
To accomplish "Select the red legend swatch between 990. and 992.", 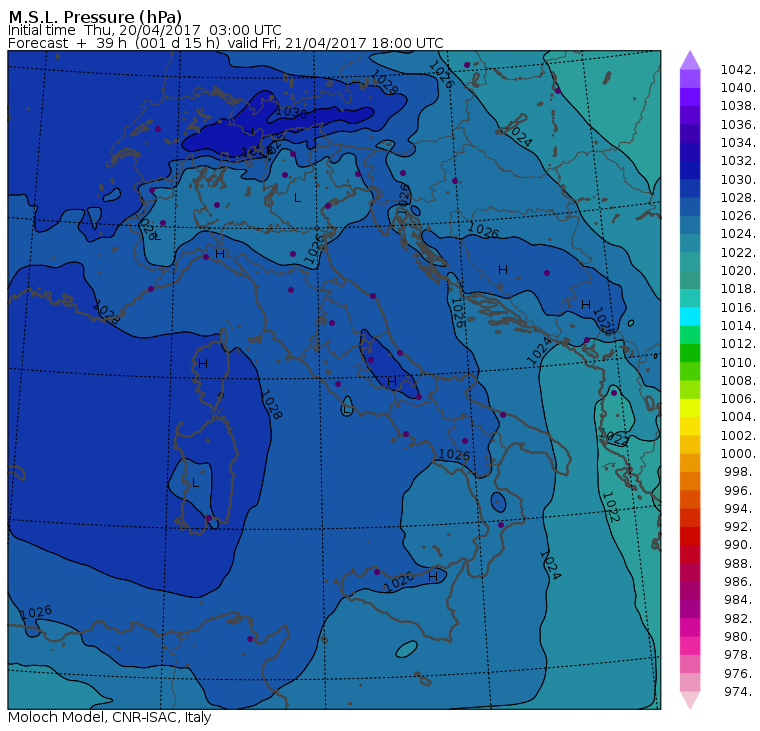I will pyautogui.click(x=690, y=536).
